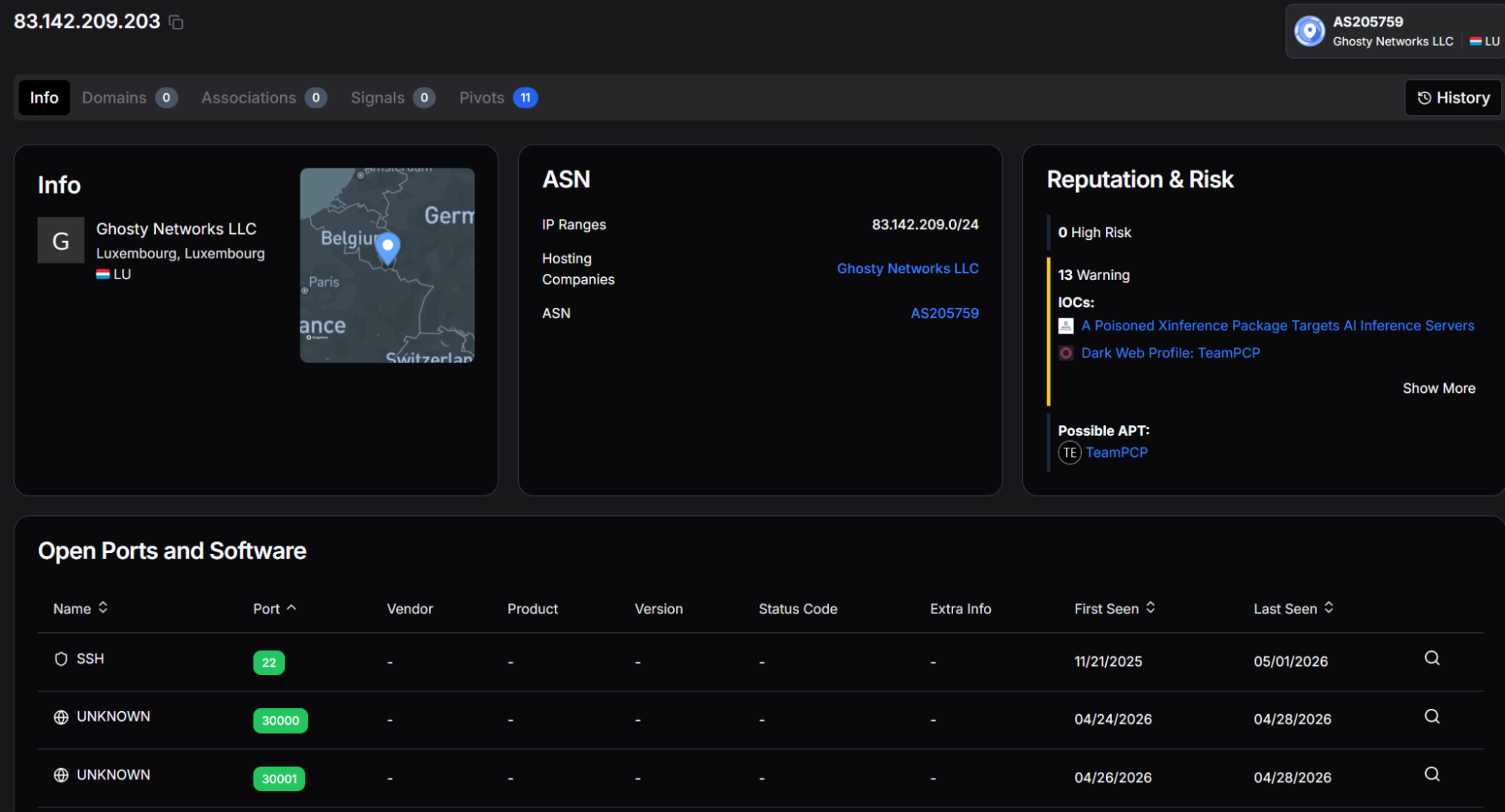Inspect the port 30000 row details
This screenshot has width=1505, height=812.
(1432, 716)
